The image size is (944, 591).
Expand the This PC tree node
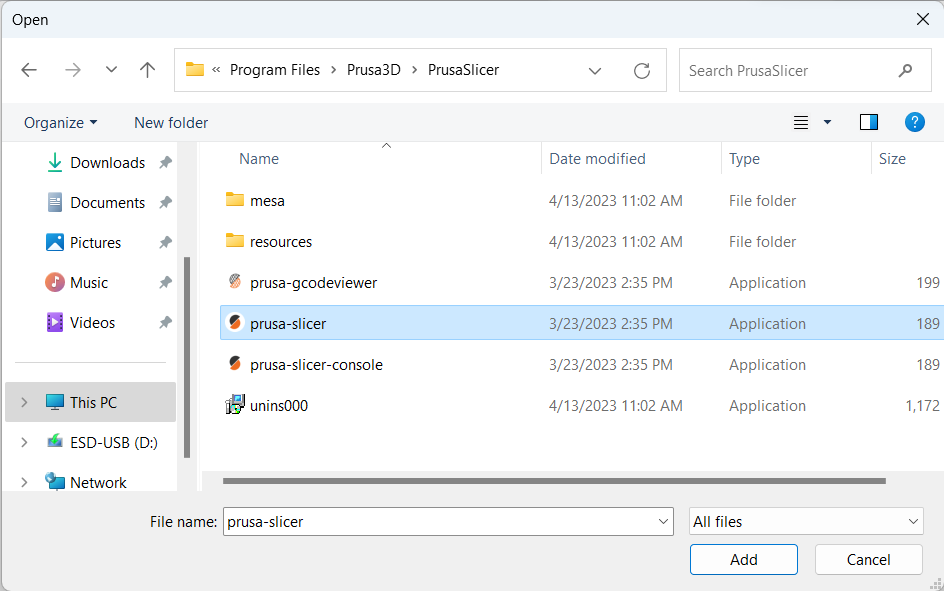tap(24, 402)
